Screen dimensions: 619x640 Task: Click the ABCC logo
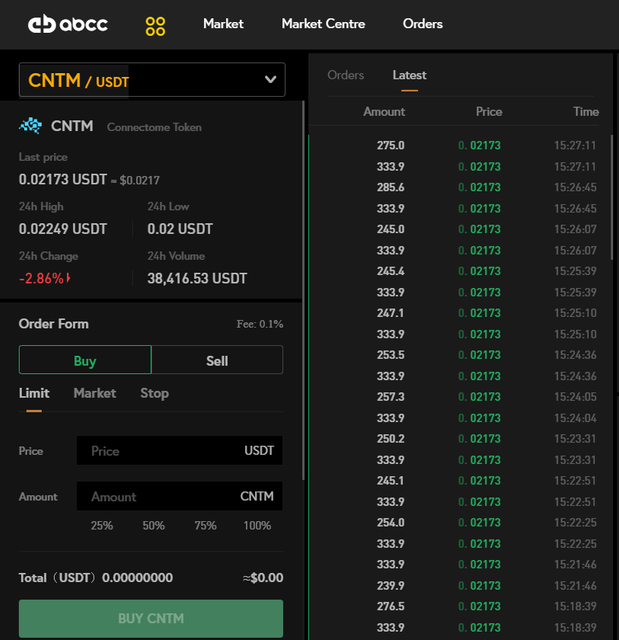click(68, 24)
